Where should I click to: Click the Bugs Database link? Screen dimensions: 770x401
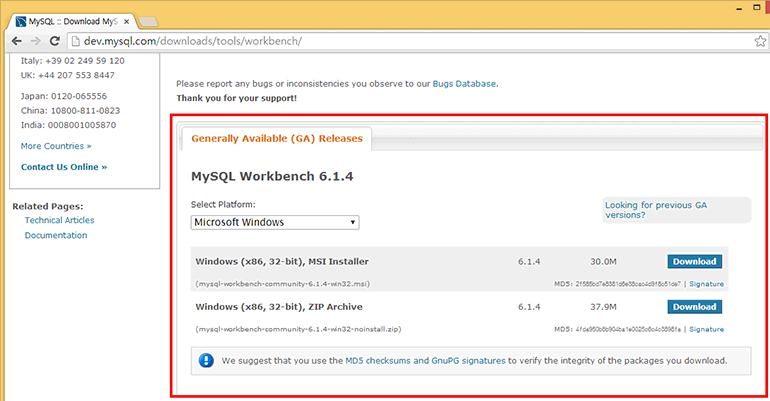(463, 84)
